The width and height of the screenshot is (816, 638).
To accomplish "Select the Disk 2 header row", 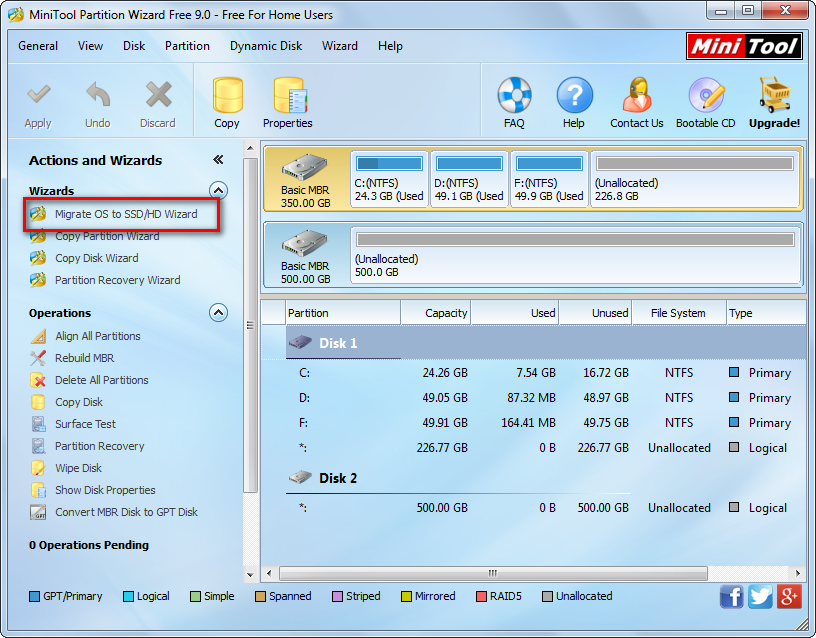I will click(x=533, y=478).
